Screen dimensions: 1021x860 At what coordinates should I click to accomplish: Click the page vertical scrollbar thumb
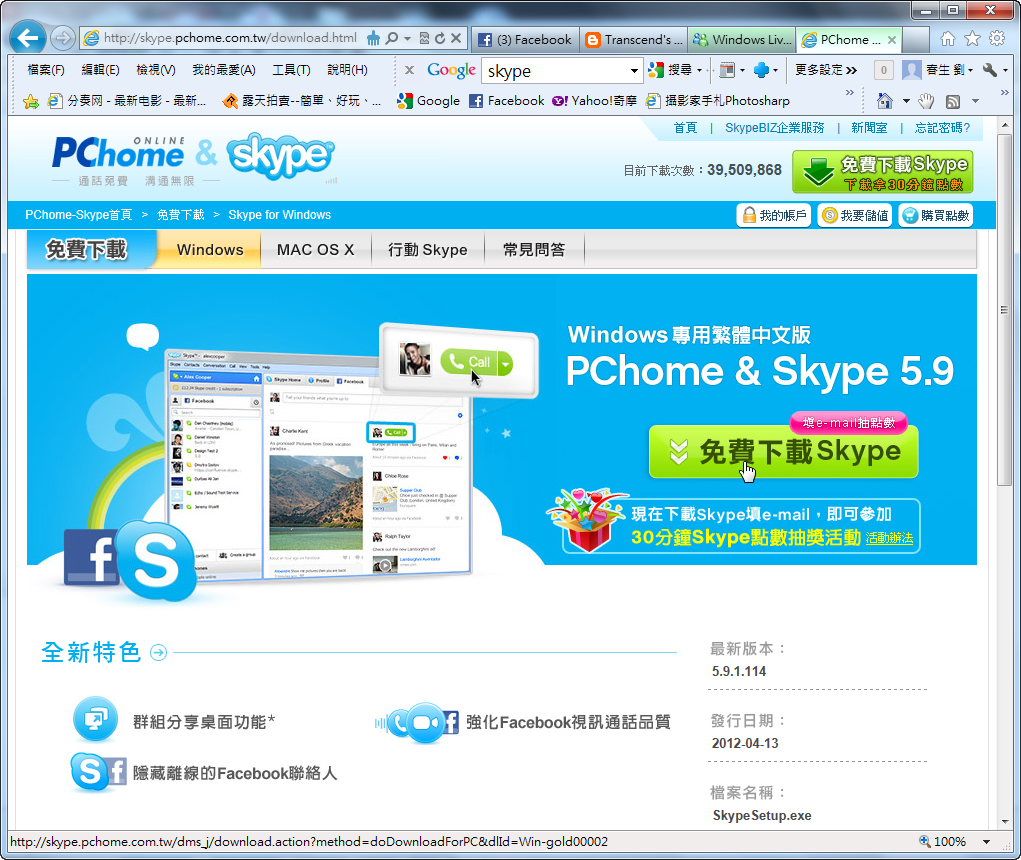point(1004,310)
